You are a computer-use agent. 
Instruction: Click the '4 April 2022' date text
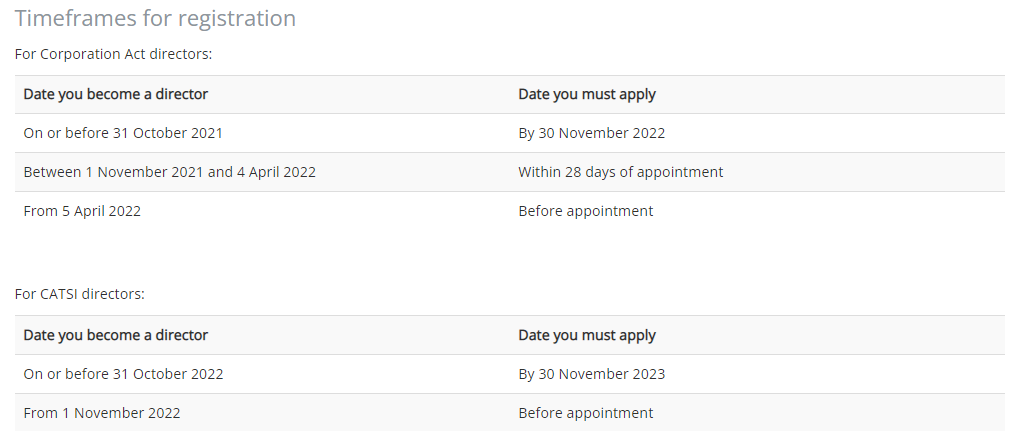(x=276, y=172)
